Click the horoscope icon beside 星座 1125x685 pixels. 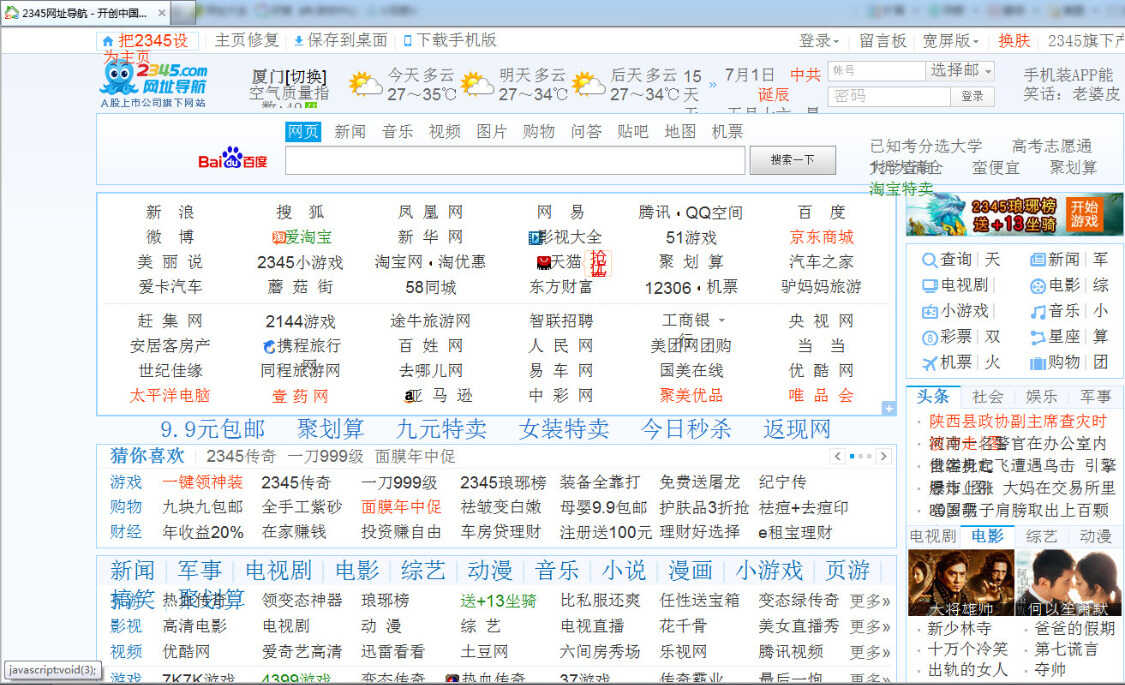tap(1037, 338)
